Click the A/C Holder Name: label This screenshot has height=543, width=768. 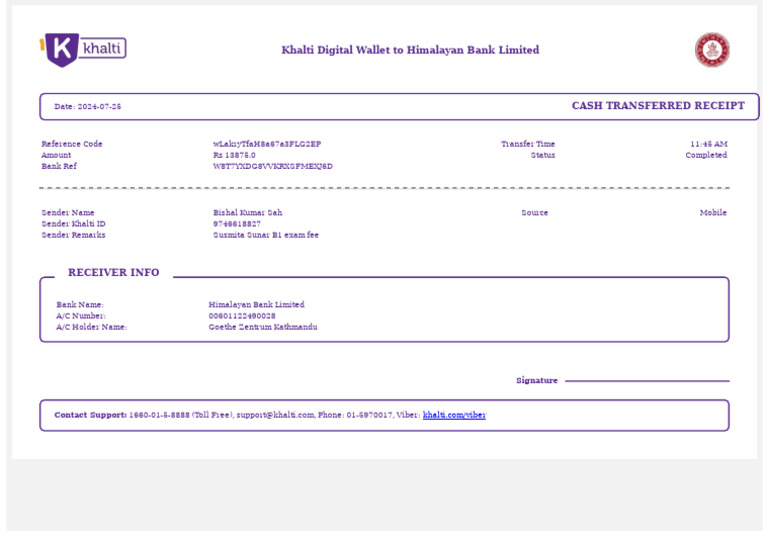point(92,327)
